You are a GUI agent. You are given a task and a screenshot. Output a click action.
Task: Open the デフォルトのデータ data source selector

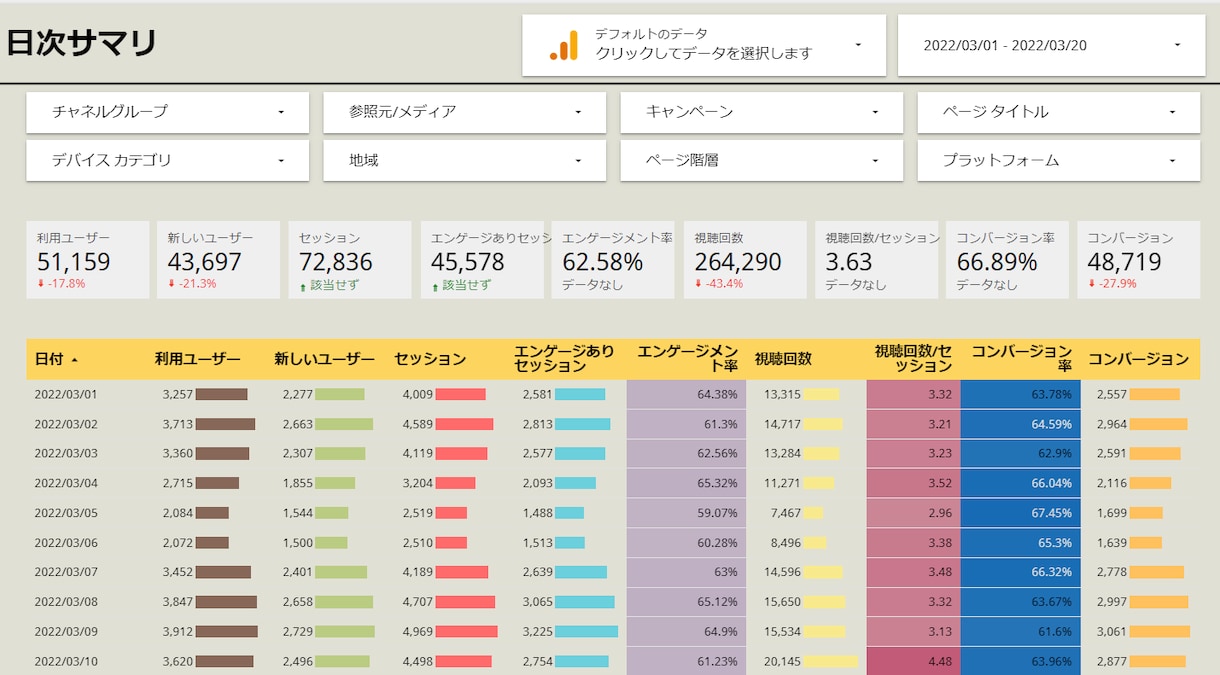(x=704, y=45)
